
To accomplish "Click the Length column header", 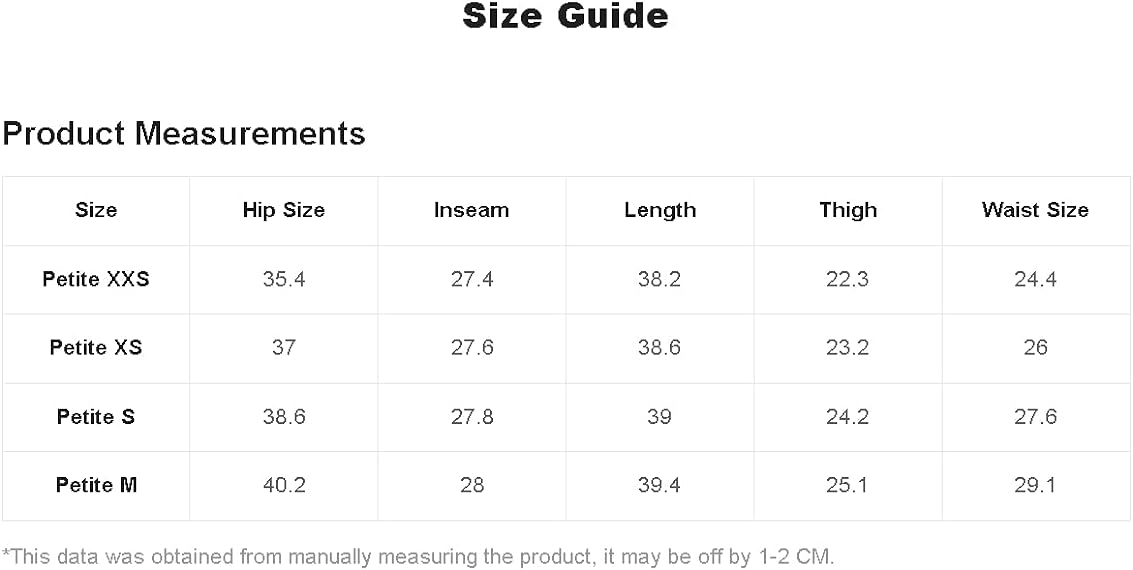I will pyautogui.click(x=660, y=210).
